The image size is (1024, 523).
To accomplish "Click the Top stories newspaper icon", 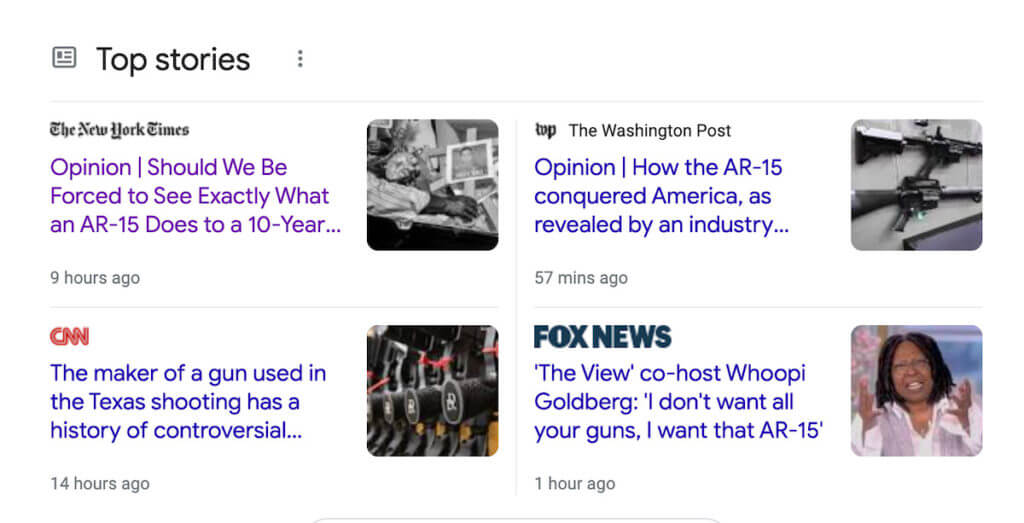I will click(64, 58).
